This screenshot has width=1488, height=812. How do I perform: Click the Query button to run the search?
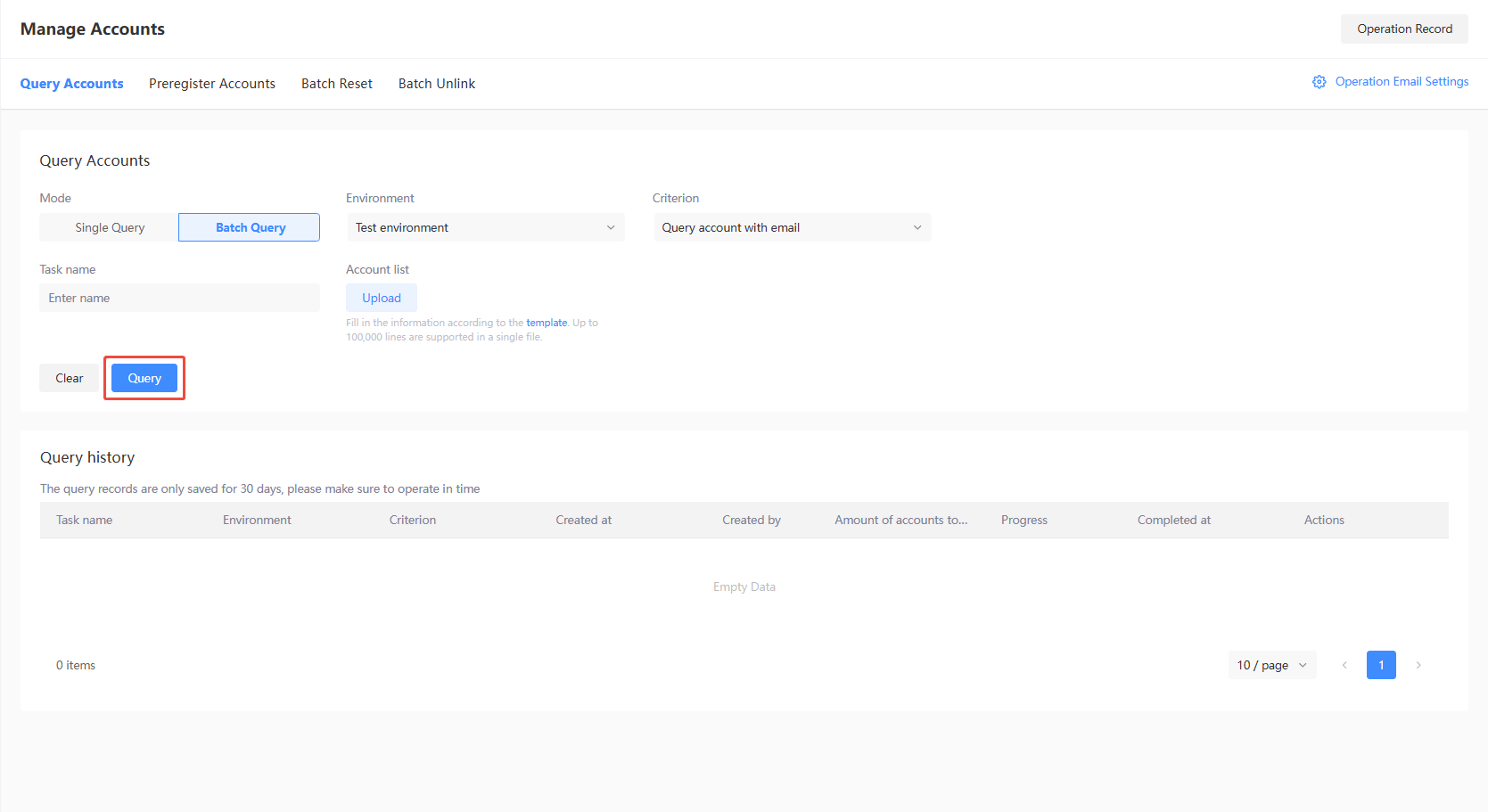pos(144,377)
